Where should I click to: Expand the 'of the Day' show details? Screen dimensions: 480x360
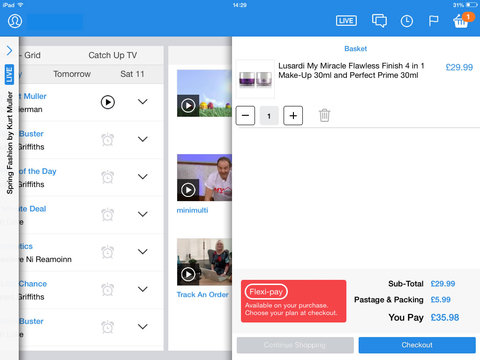143,177
